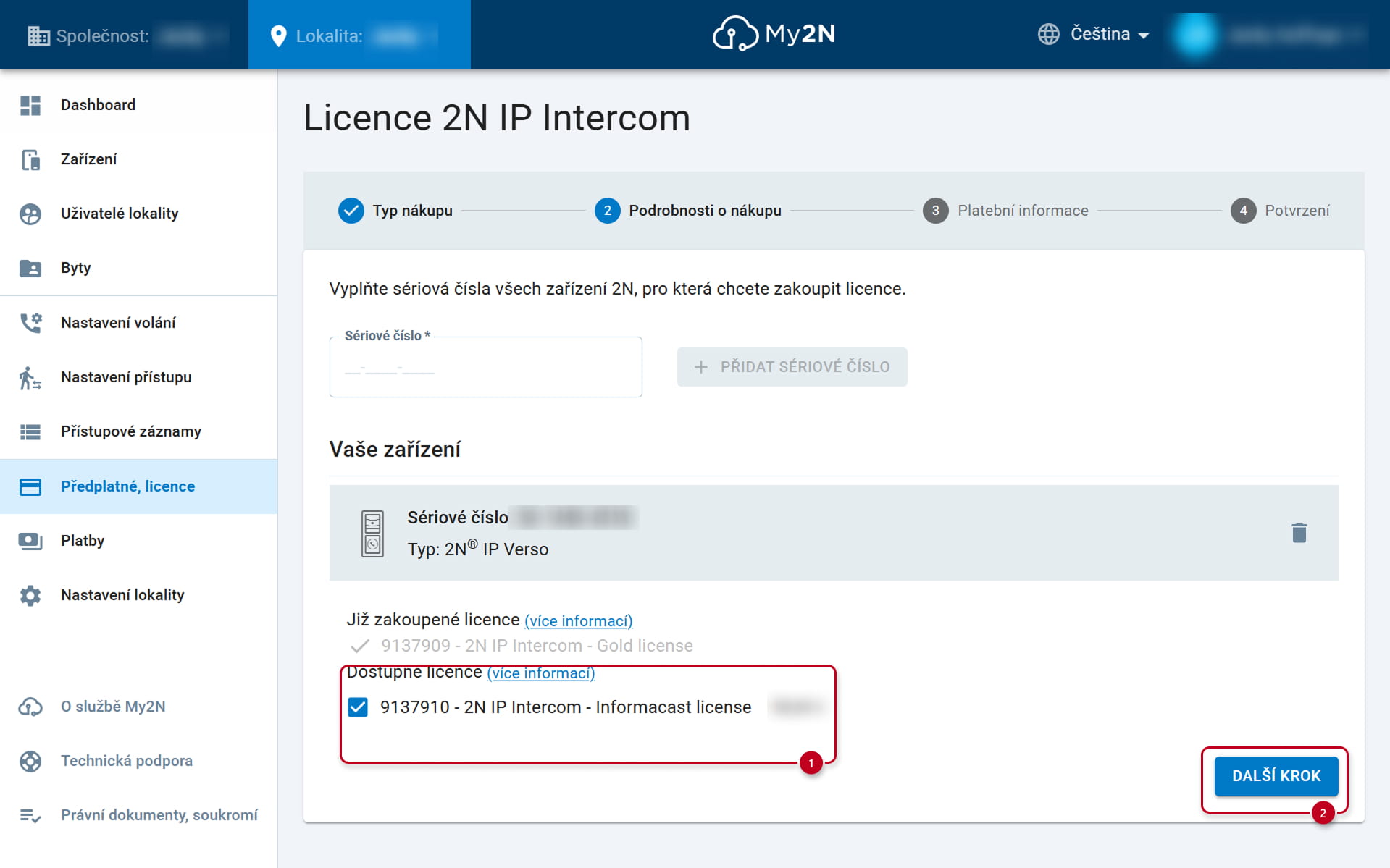Click the Typ nákupu step label
This screenshot has height=868, width=1390.
412,211
